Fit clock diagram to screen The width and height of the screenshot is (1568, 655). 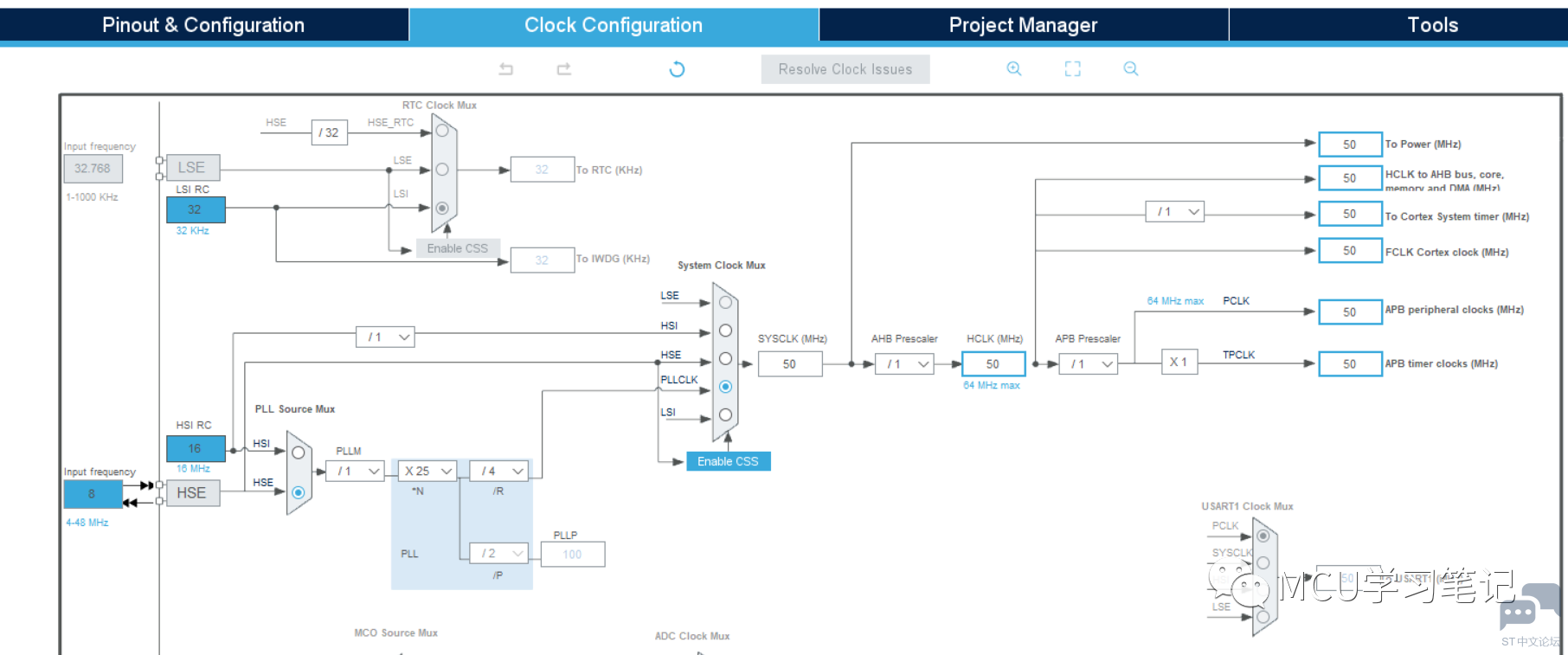[1073, 69]
